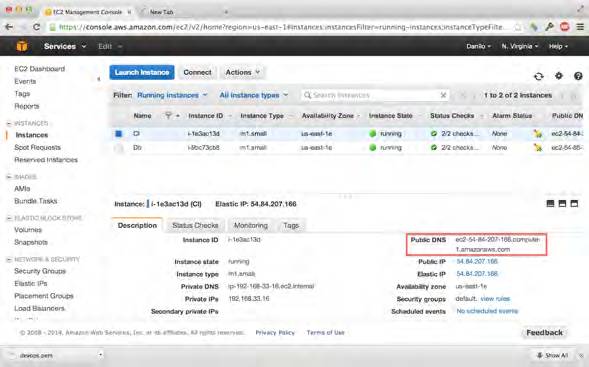The image size is (589, 367).
Task: Open Elastic IPs in sidebar
Action: click(x=30, y=283)
